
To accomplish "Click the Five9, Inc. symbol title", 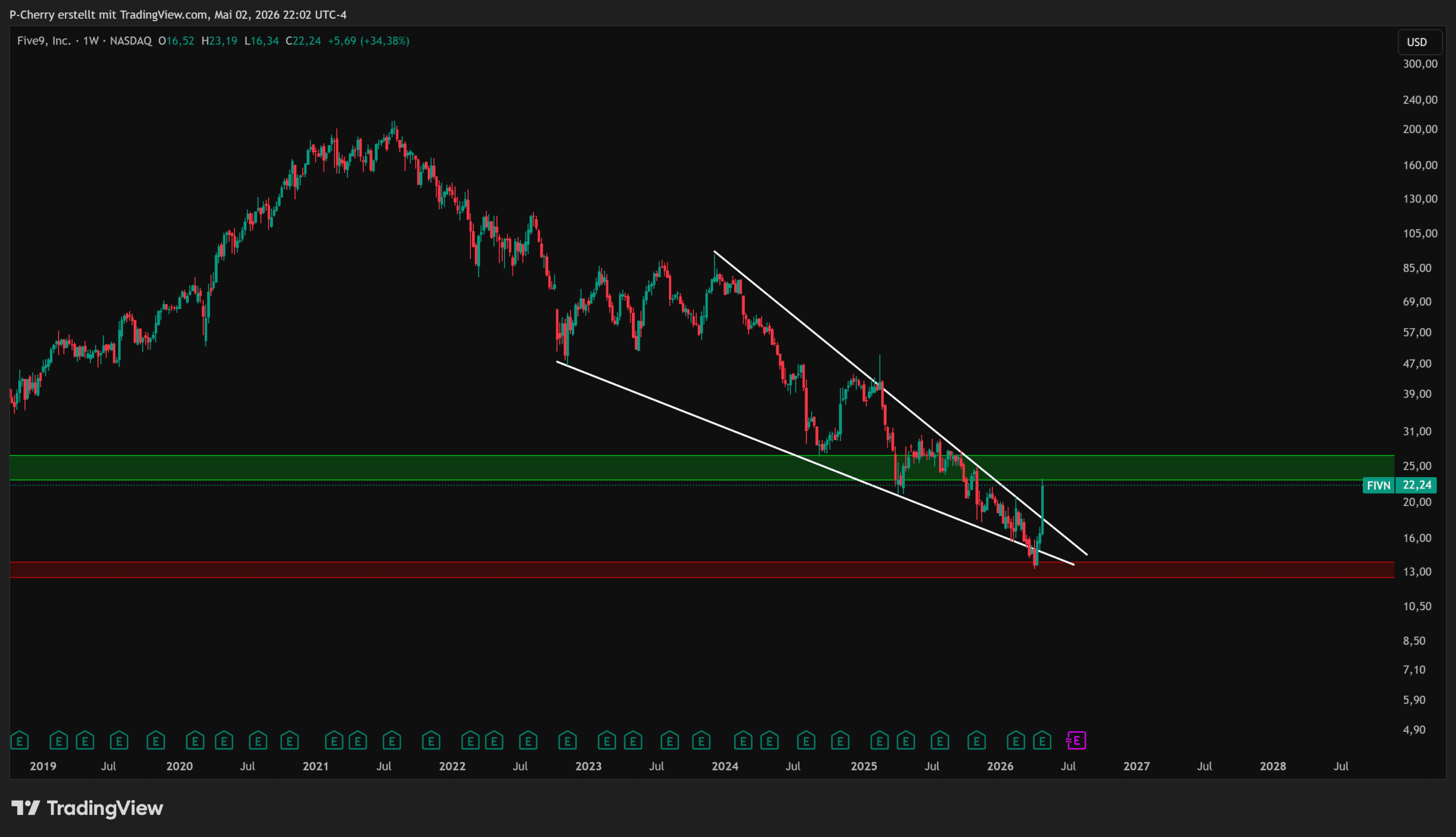I will click(44, 41).
